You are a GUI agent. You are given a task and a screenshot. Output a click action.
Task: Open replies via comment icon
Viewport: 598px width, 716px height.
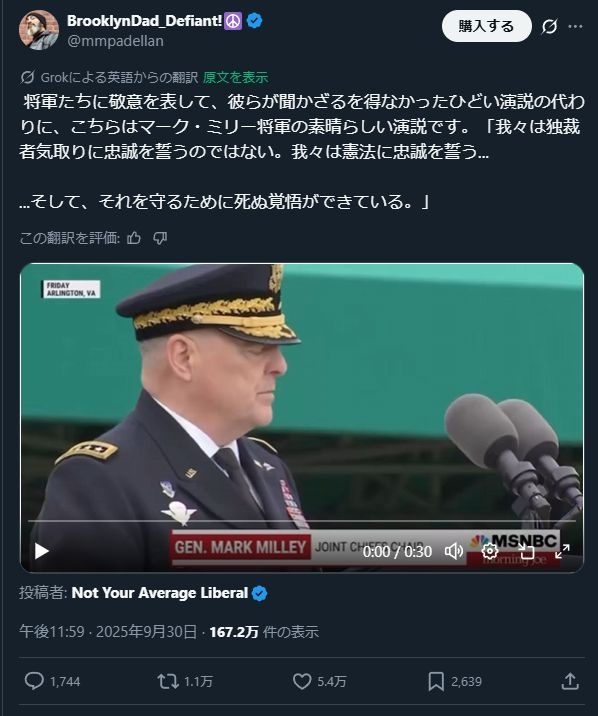click(x=34, y=681)
